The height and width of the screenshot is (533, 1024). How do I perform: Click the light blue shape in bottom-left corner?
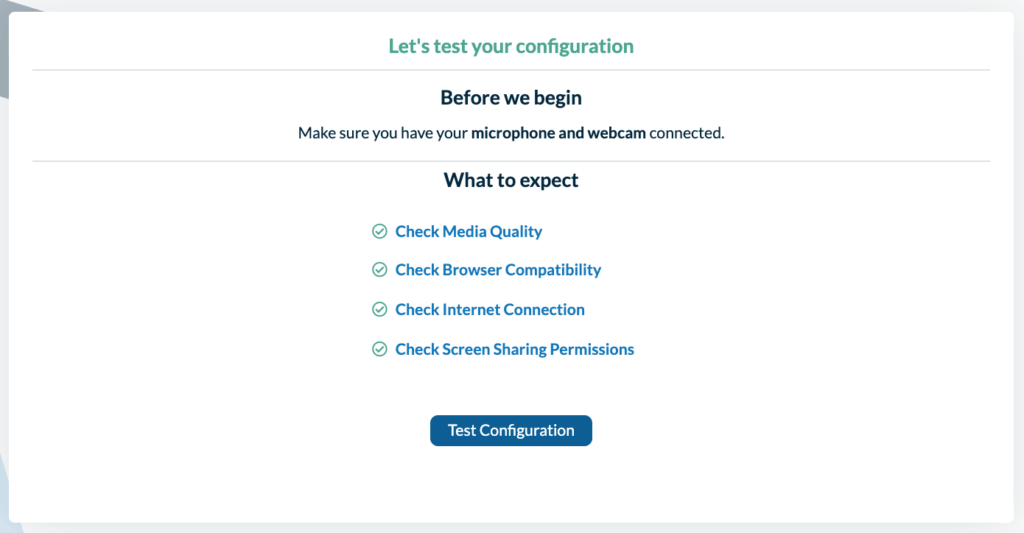[4, 500]
